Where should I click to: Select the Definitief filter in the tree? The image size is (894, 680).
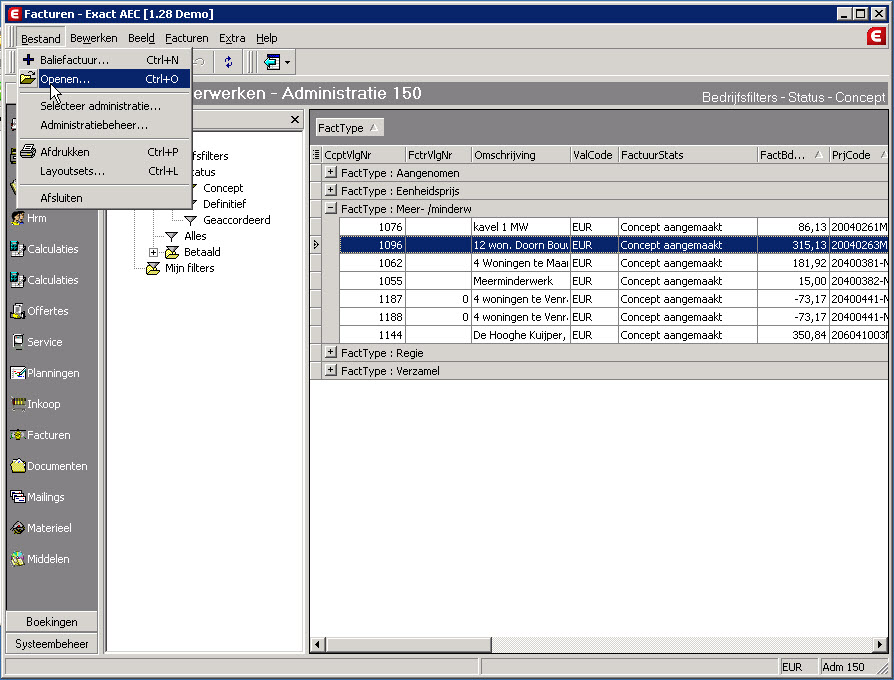click(225, 204)
